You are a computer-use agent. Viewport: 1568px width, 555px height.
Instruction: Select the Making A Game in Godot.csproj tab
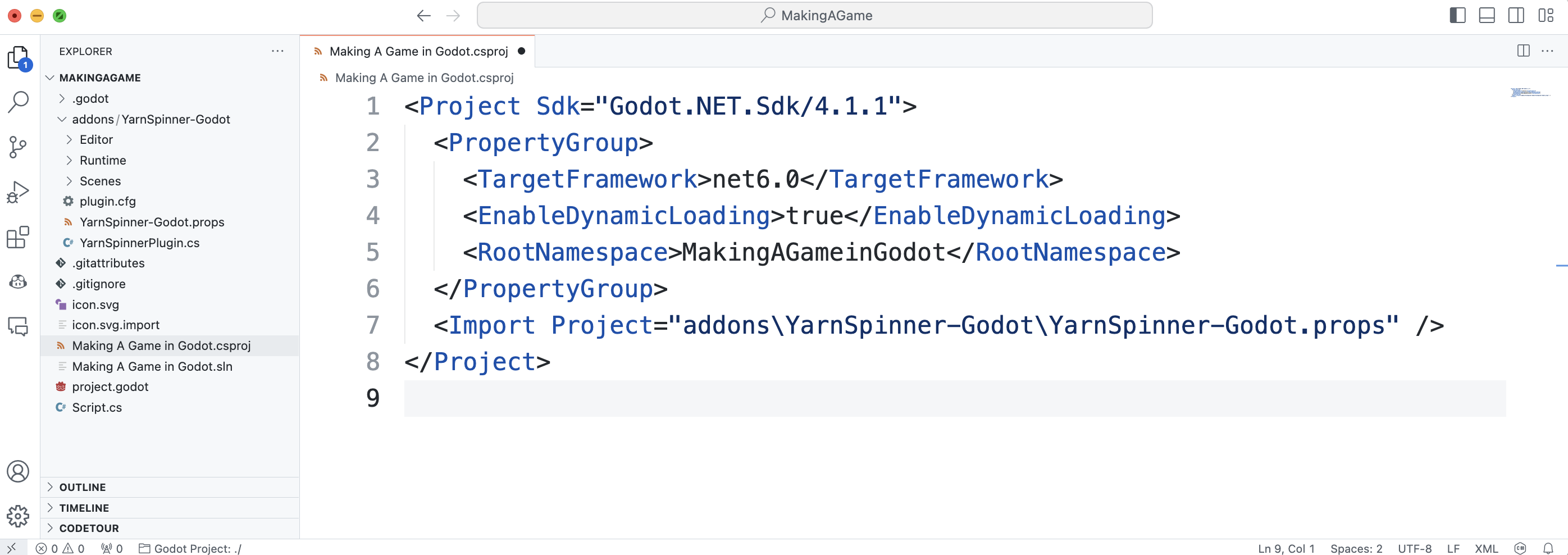(418, 51)
